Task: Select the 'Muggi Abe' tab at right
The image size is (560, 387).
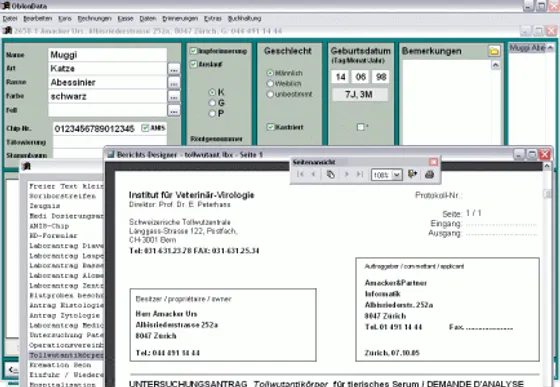Action: point(527,48)
